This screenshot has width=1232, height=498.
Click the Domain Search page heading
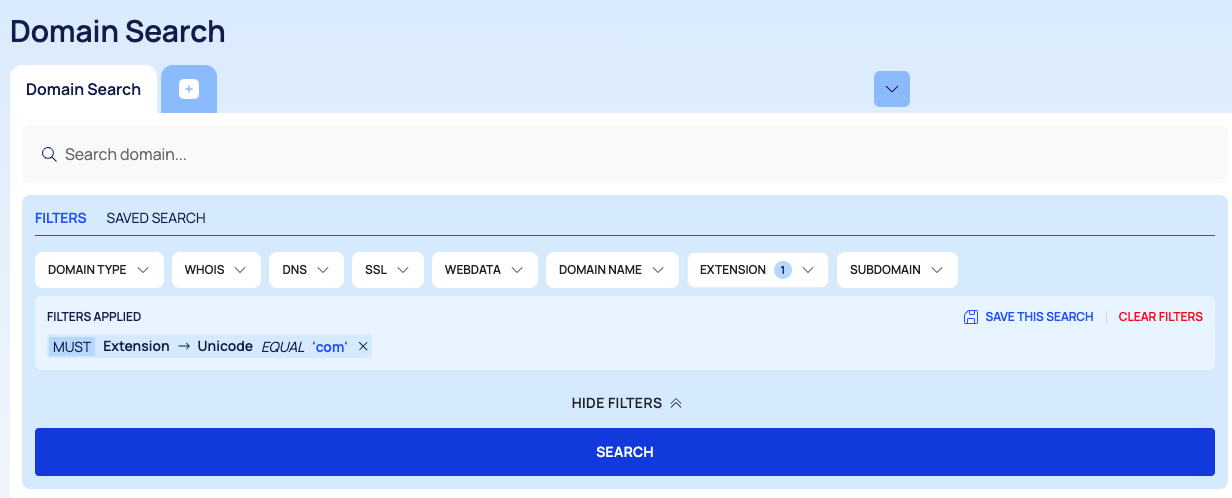(x=118, y=31)
